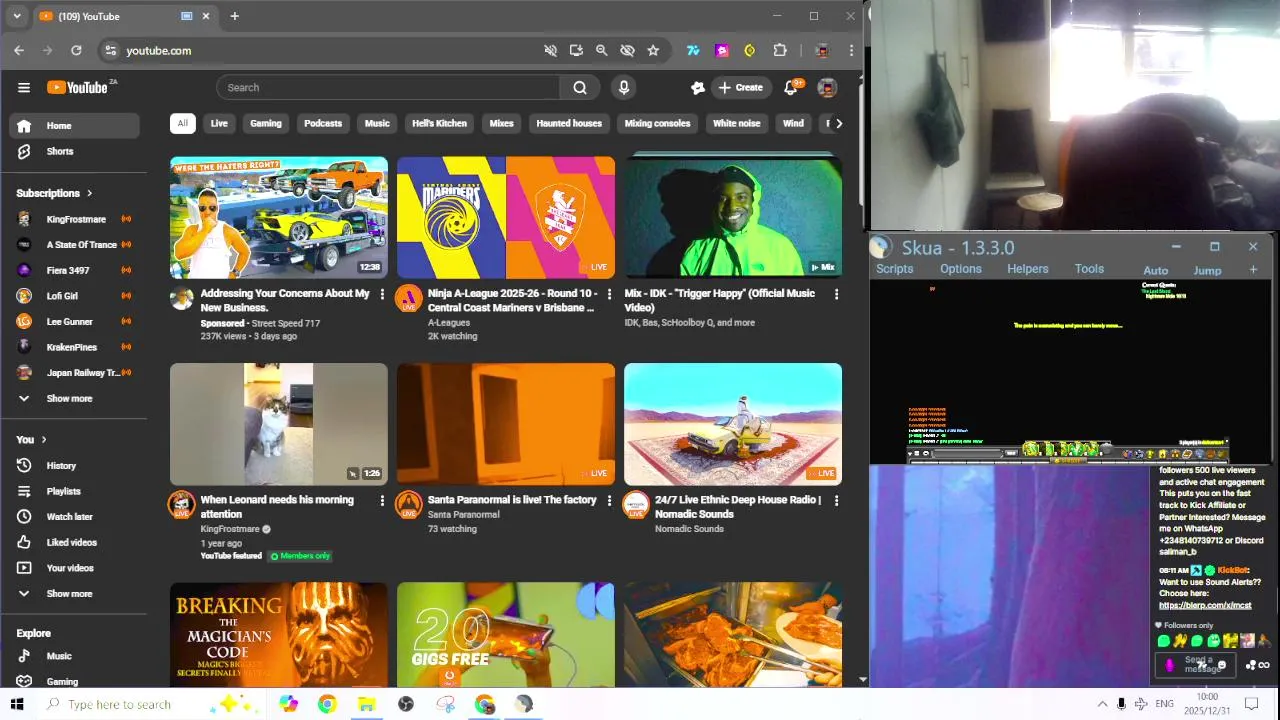The image size is (1280, 720).
Task: Go to Home in the YouTube sidebar
Action: click(x=75, y=126)
